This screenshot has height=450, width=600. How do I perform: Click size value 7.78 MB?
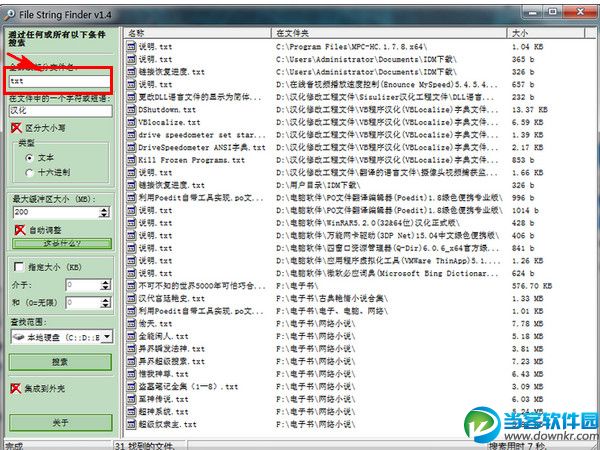(527, 324)
